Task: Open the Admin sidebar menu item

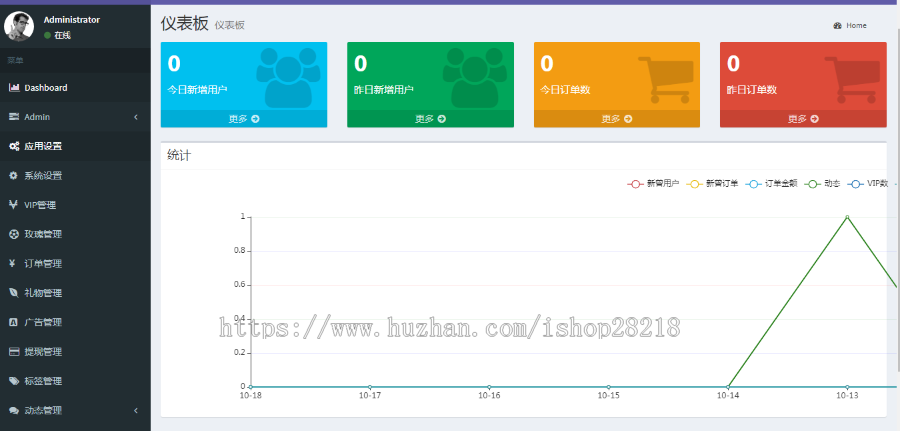Action: click(x=75, y=117)
